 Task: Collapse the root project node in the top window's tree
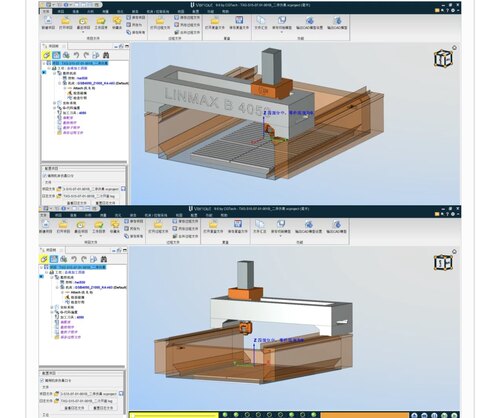[x=44, y=63]
